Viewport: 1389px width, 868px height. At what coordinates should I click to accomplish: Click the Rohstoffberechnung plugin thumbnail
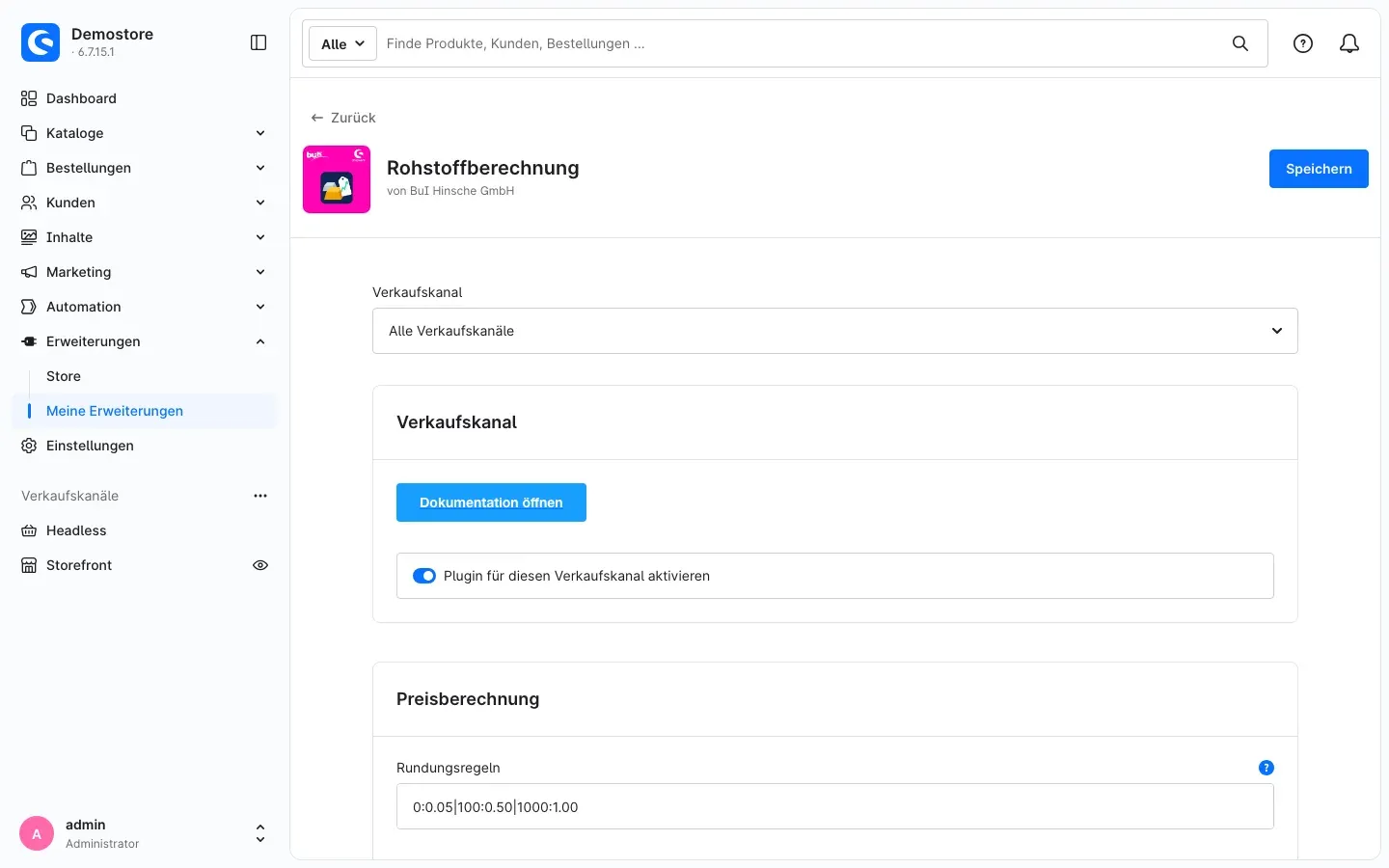click(337, 179)
